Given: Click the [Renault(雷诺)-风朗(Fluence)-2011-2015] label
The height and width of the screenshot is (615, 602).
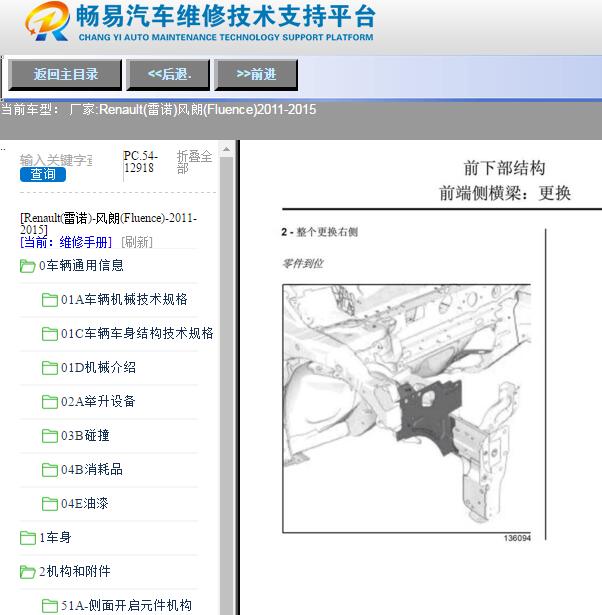Looking at the screenshot, I should pos(108,224).
